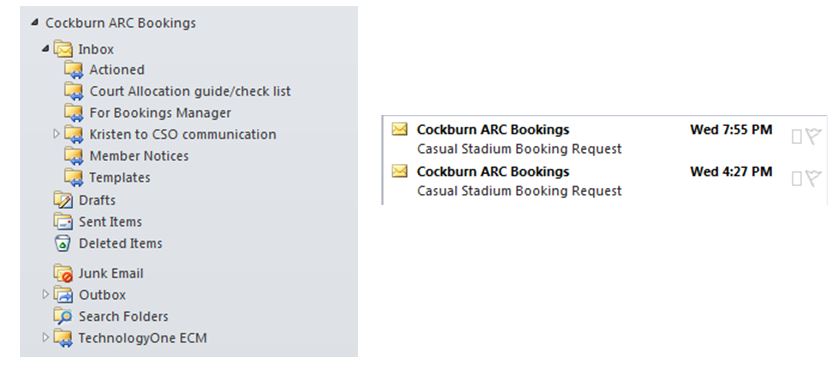Screen dimensions: 837x368
Task: Click the Sent Items folder icon
Action: (63, 222)
